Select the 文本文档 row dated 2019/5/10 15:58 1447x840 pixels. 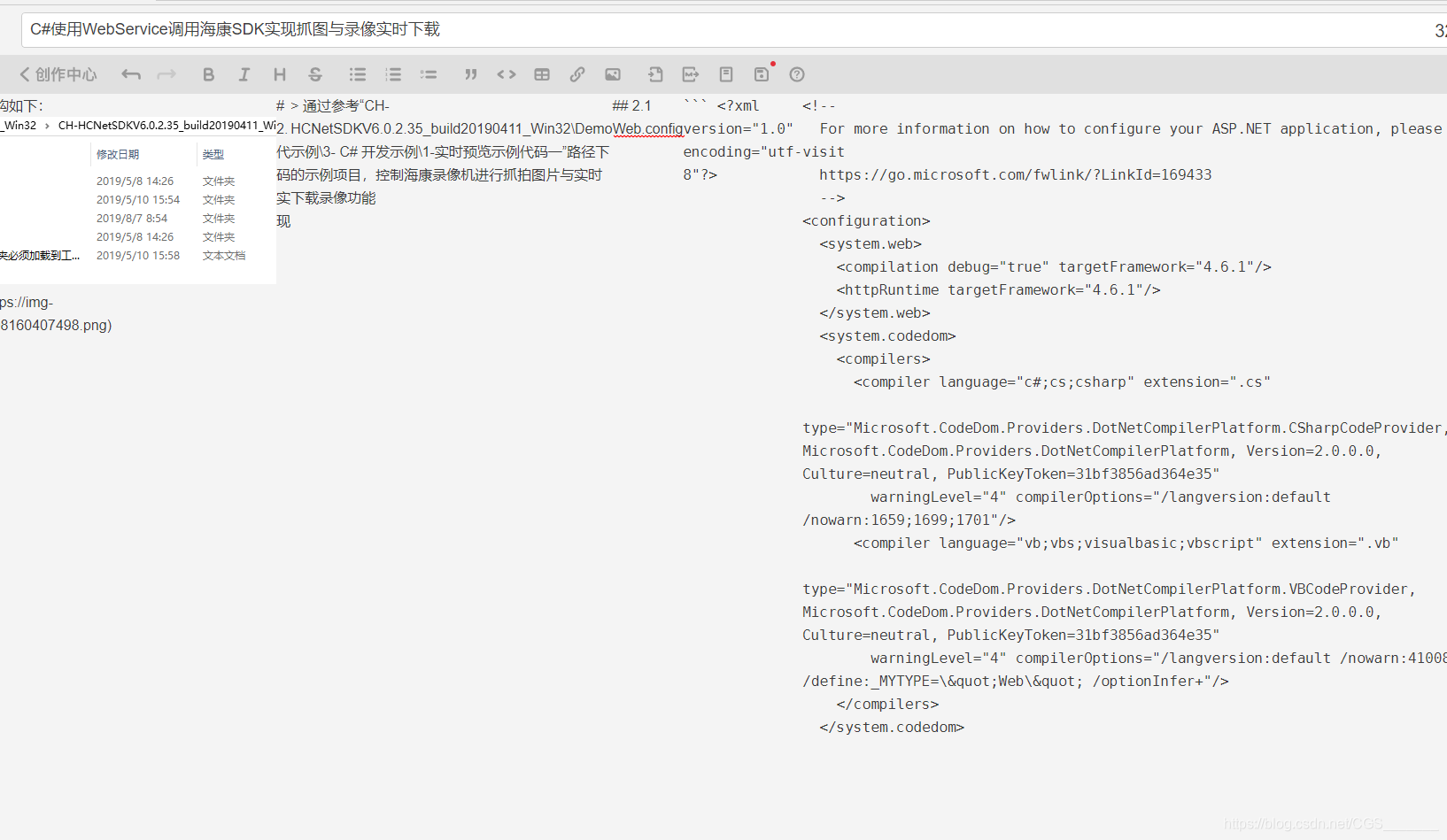(x=138, y=256)
